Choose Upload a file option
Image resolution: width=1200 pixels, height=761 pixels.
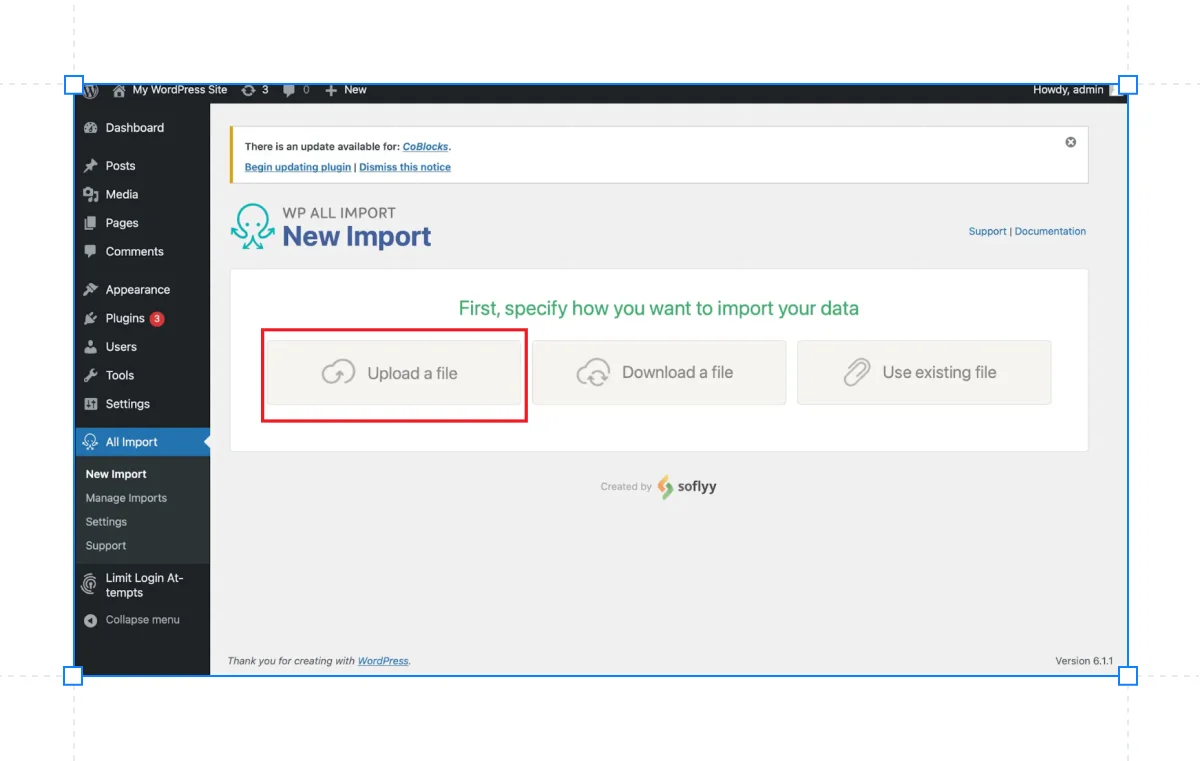click(394, 373)
